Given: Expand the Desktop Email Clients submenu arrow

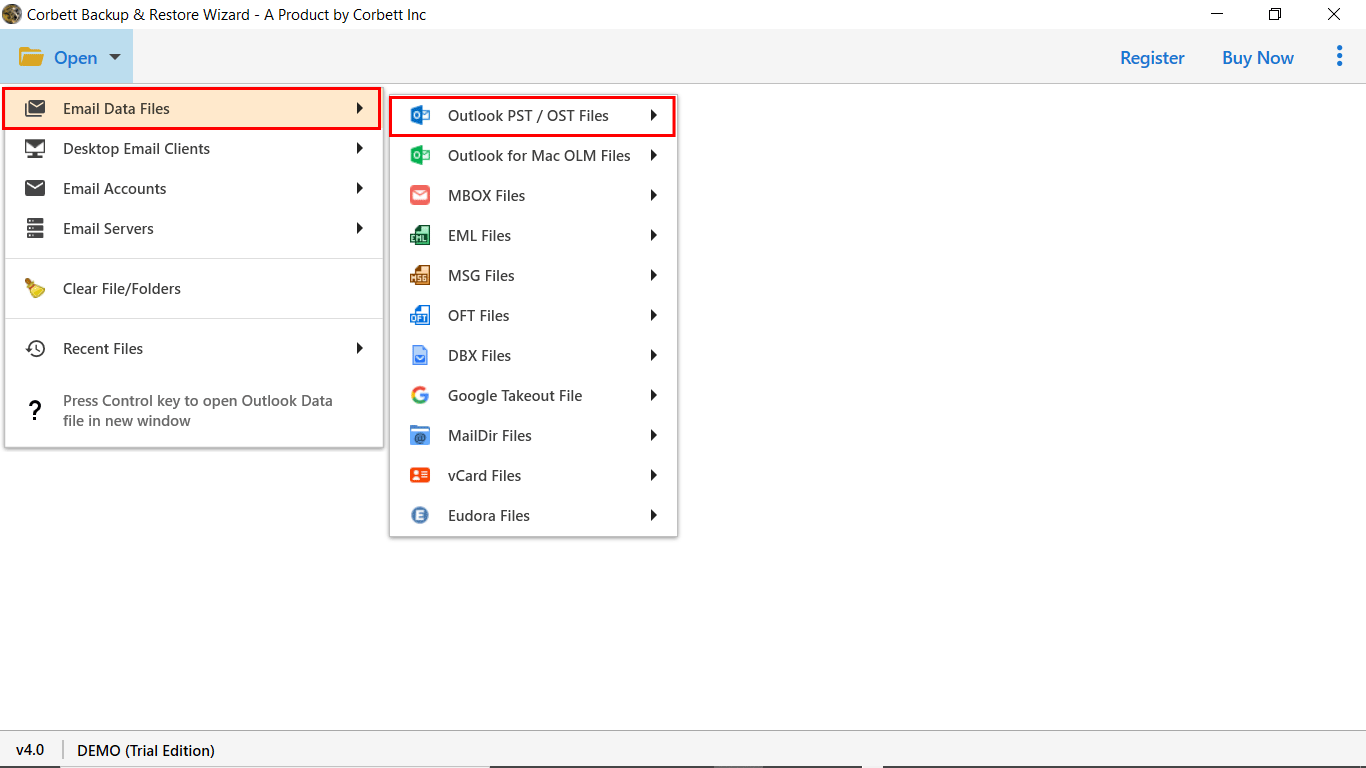Looking at the screenshot, I should (359, 148).
